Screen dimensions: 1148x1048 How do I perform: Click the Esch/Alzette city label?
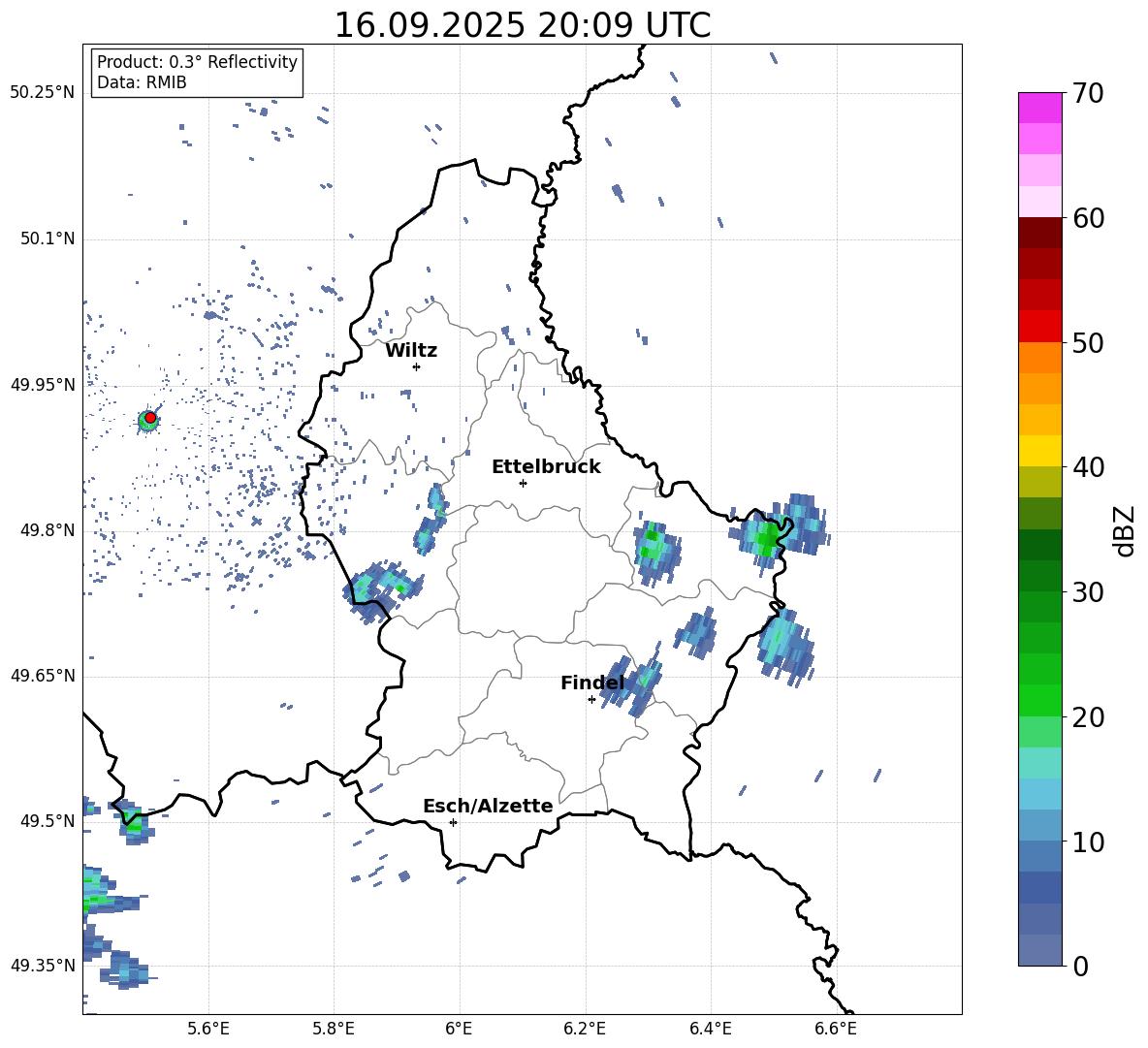click(x=488, y=807)
